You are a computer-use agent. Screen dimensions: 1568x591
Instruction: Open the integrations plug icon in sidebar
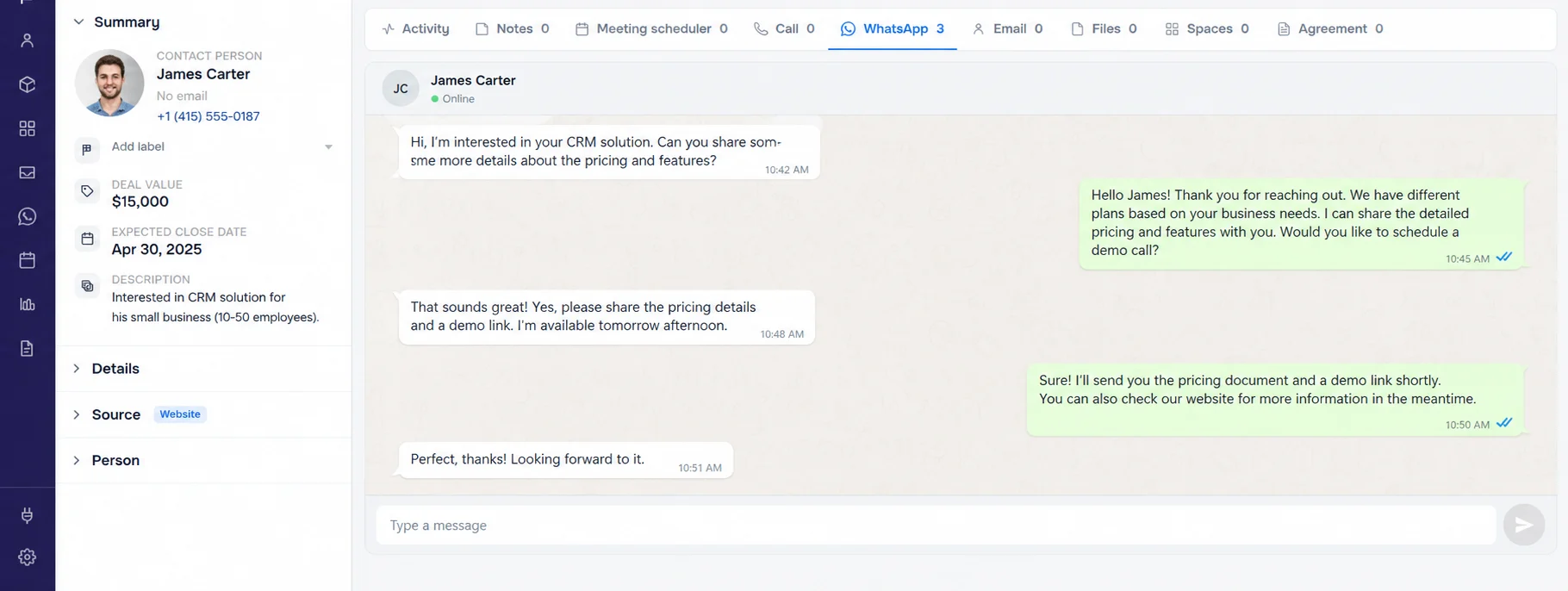point(28,515)
